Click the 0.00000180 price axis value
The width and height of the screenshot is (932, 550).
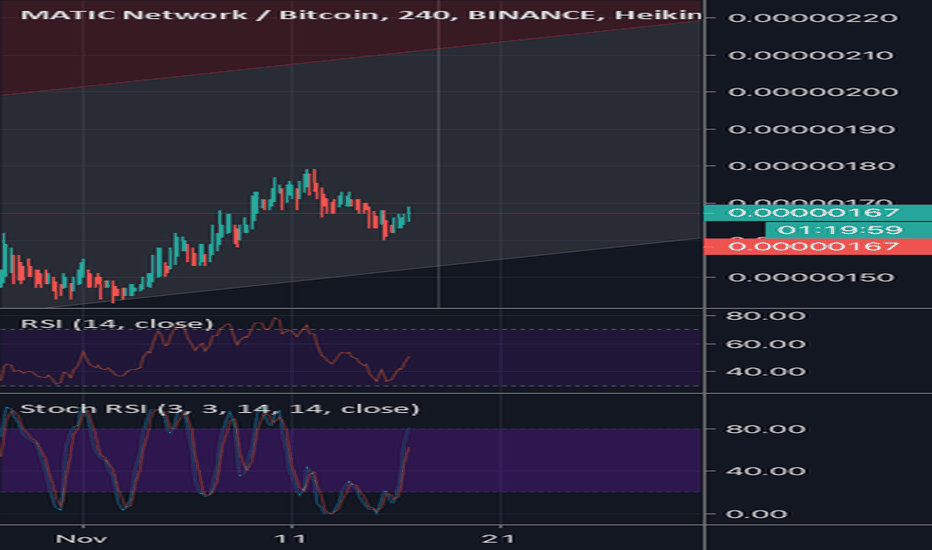pos(811,166)
